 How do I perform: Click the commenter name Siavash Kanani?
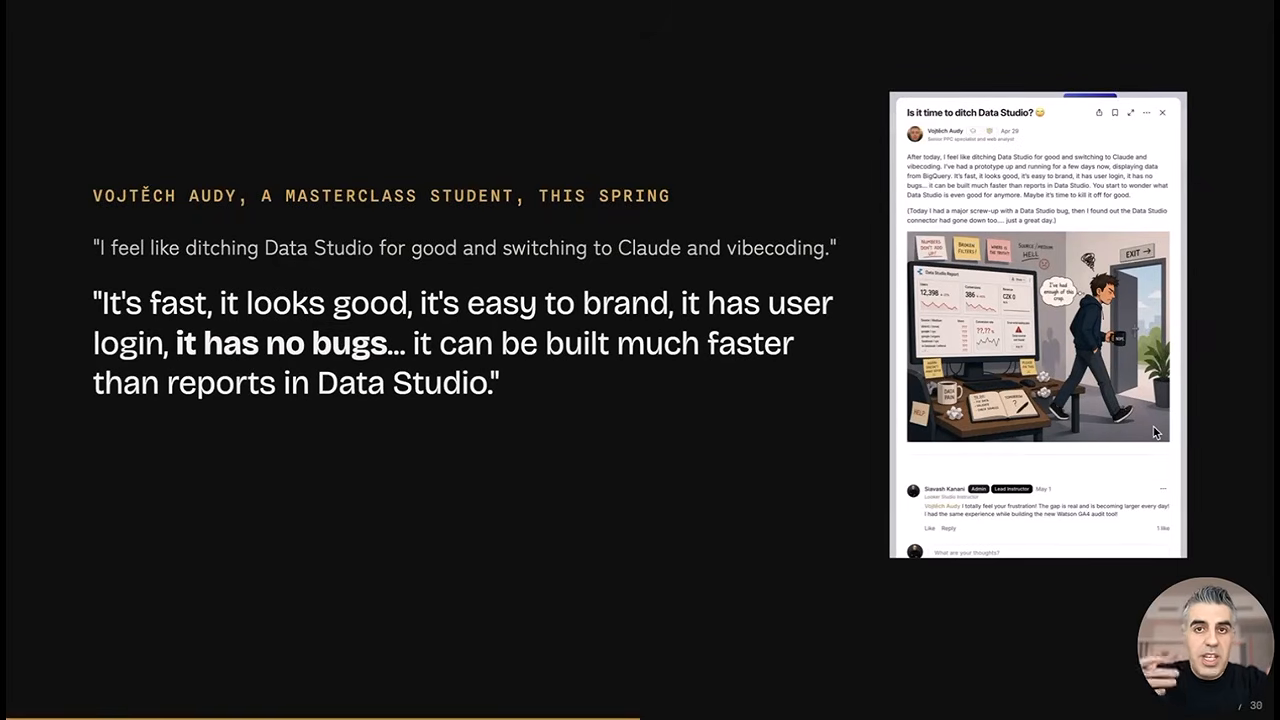tap(945, 489)
